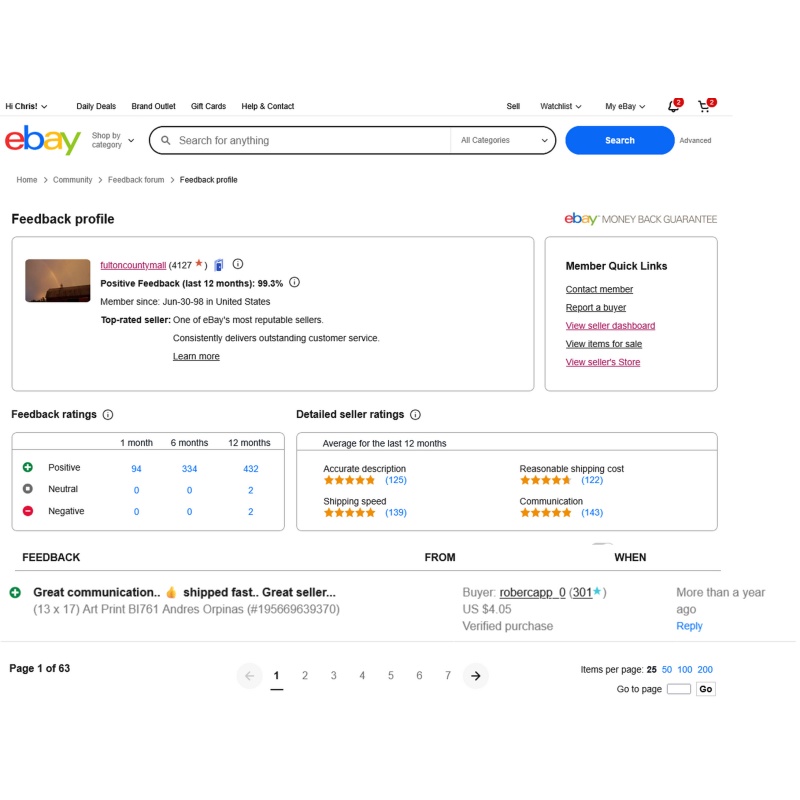Select page 3 of feedback results
The width and height of the screenshot is (800, 800).
click(333, 676)
